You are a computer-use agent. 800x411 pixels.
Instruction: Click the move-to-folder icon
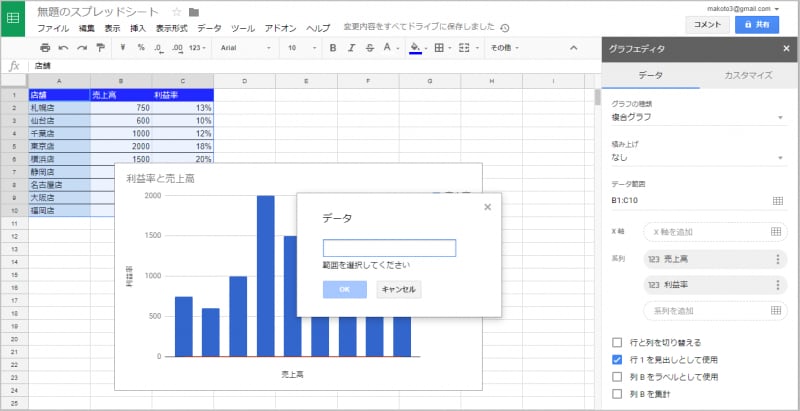(x=194, y=12)
